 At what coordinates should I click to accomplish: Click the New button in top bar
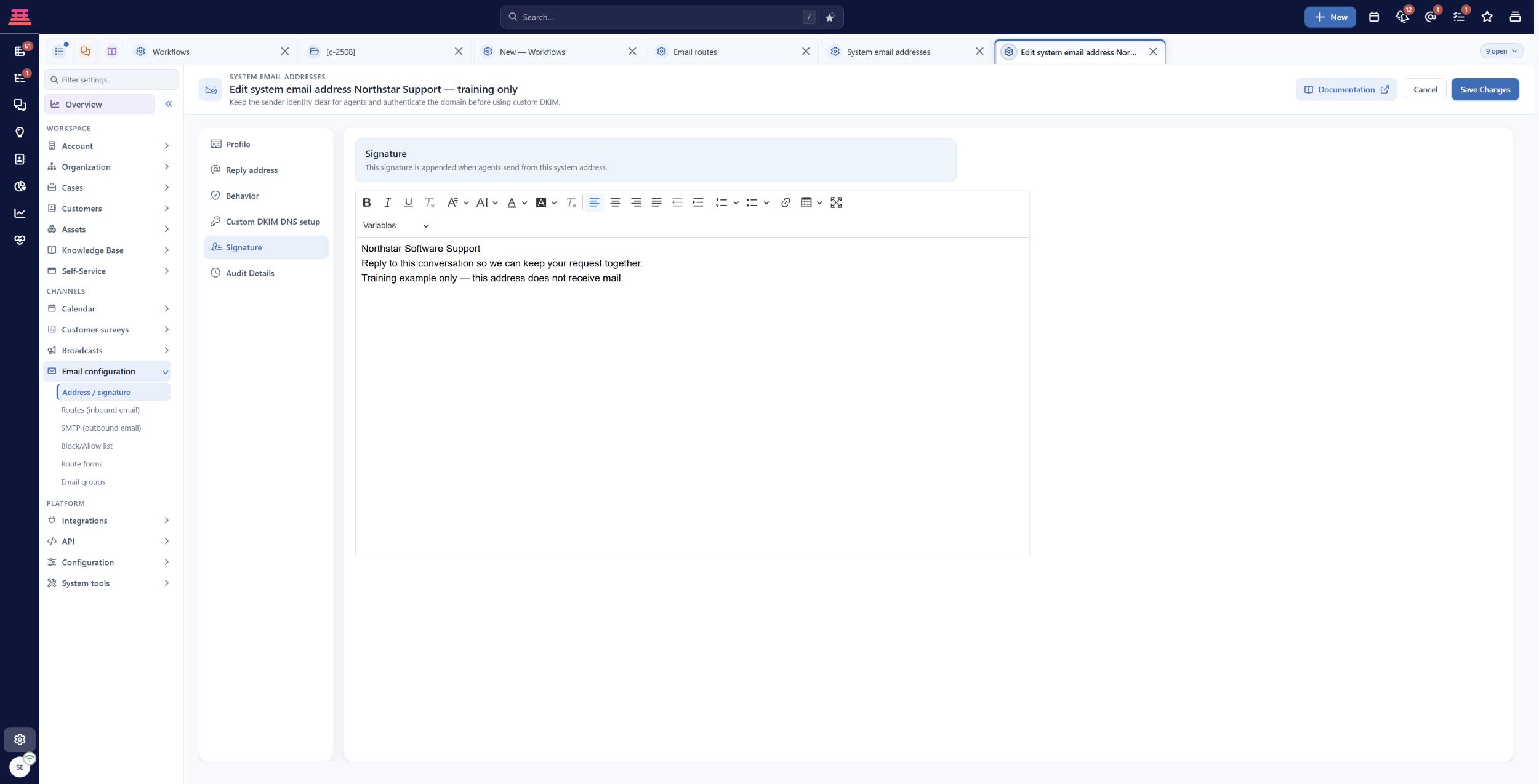tap(1330, 17)
